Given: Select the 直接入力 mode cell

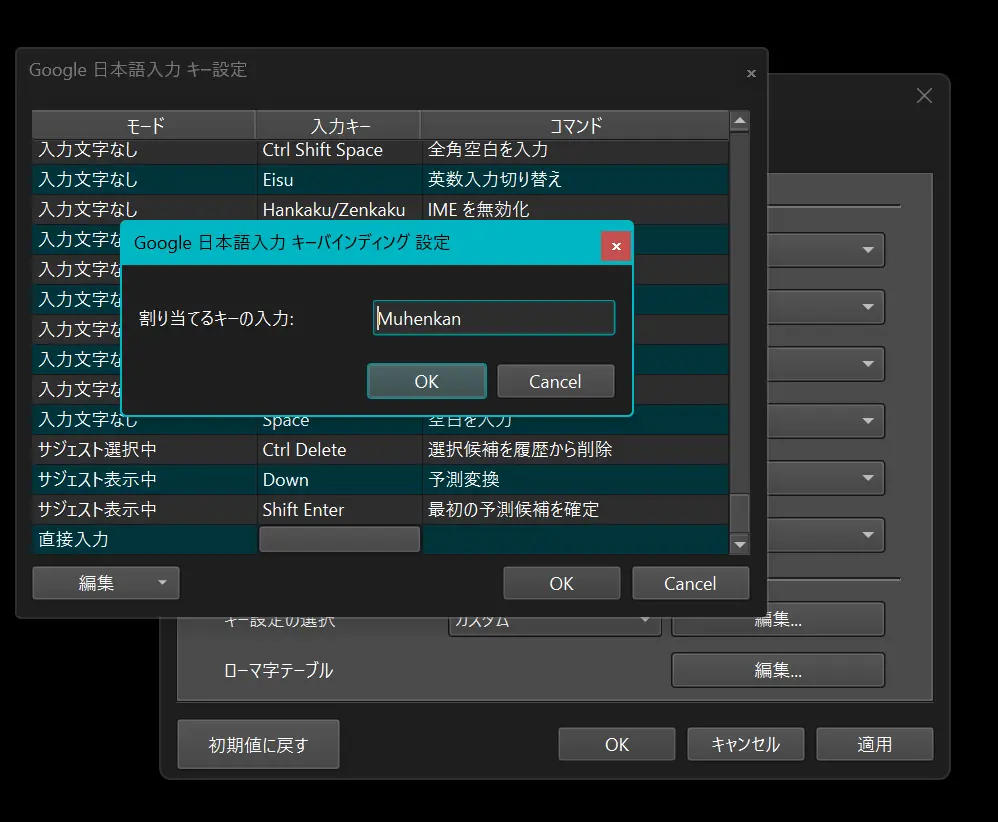Looking at the screenshot, I should pyautogui.click(x=144, y=539).
